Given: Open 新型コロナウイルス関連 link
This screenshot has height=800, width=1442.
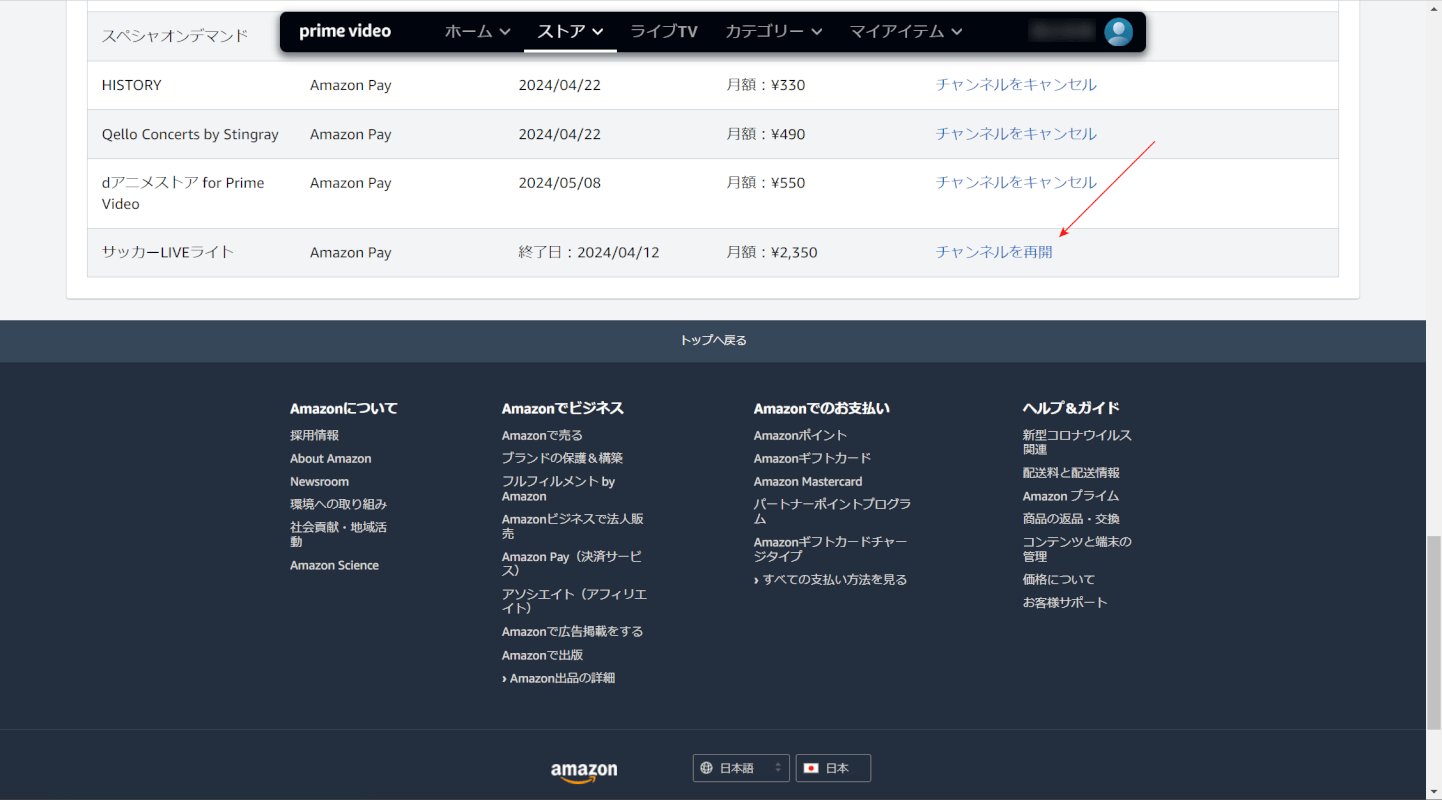Looking at the screenshot, I should point(1077,443).
